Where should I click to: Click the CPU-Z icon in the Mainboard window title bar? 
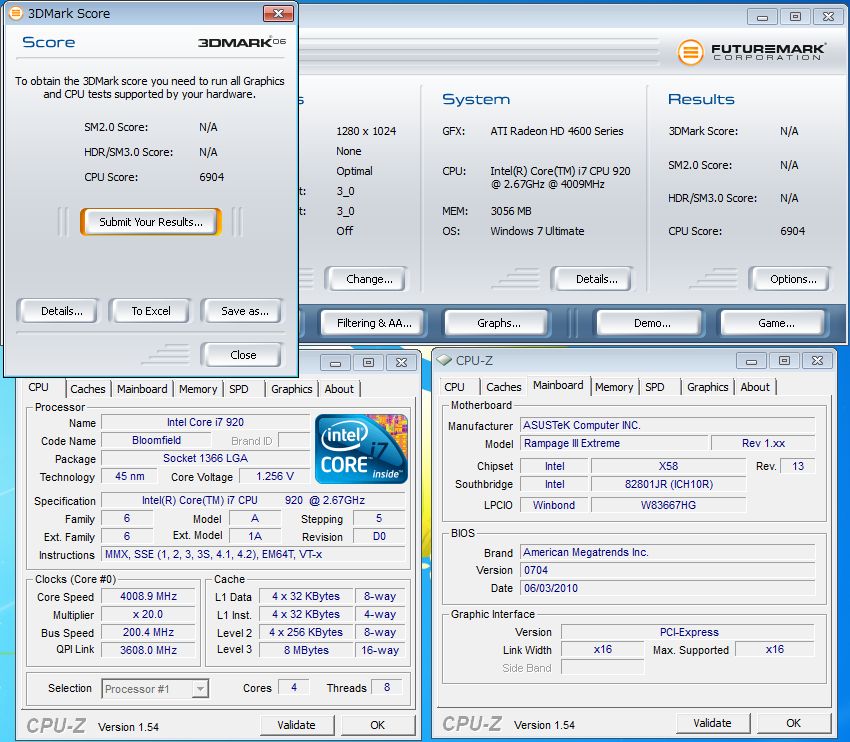(444, 360)
